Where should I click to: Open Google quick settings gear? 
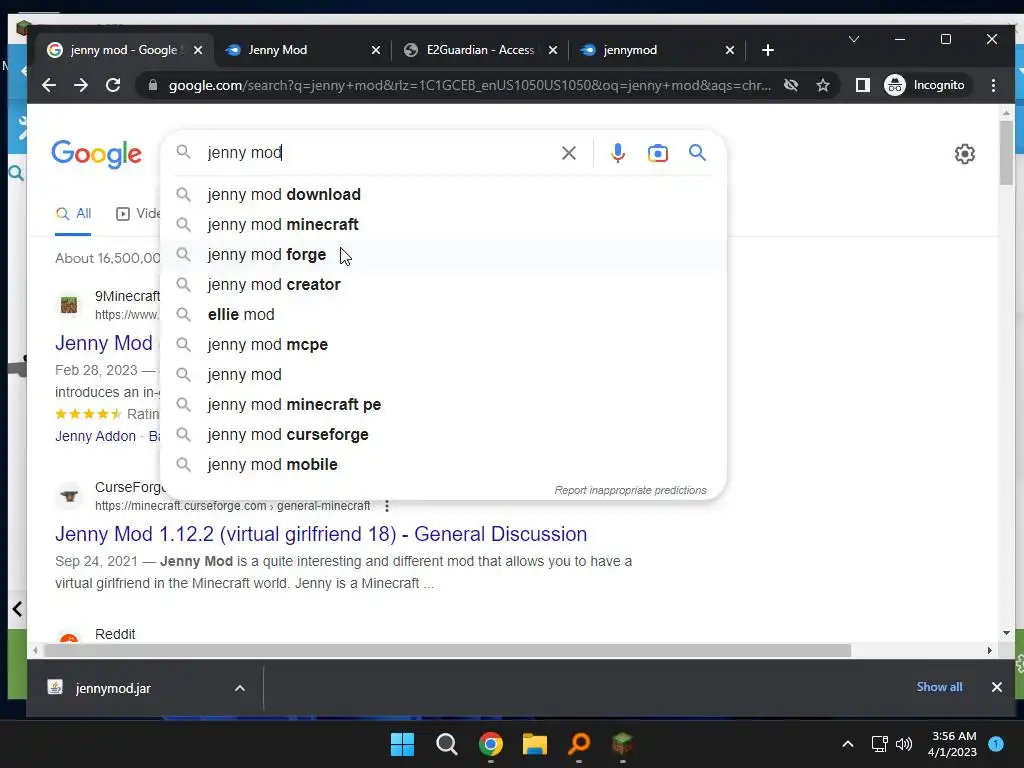pyautogui.click(x=965, y=154)
